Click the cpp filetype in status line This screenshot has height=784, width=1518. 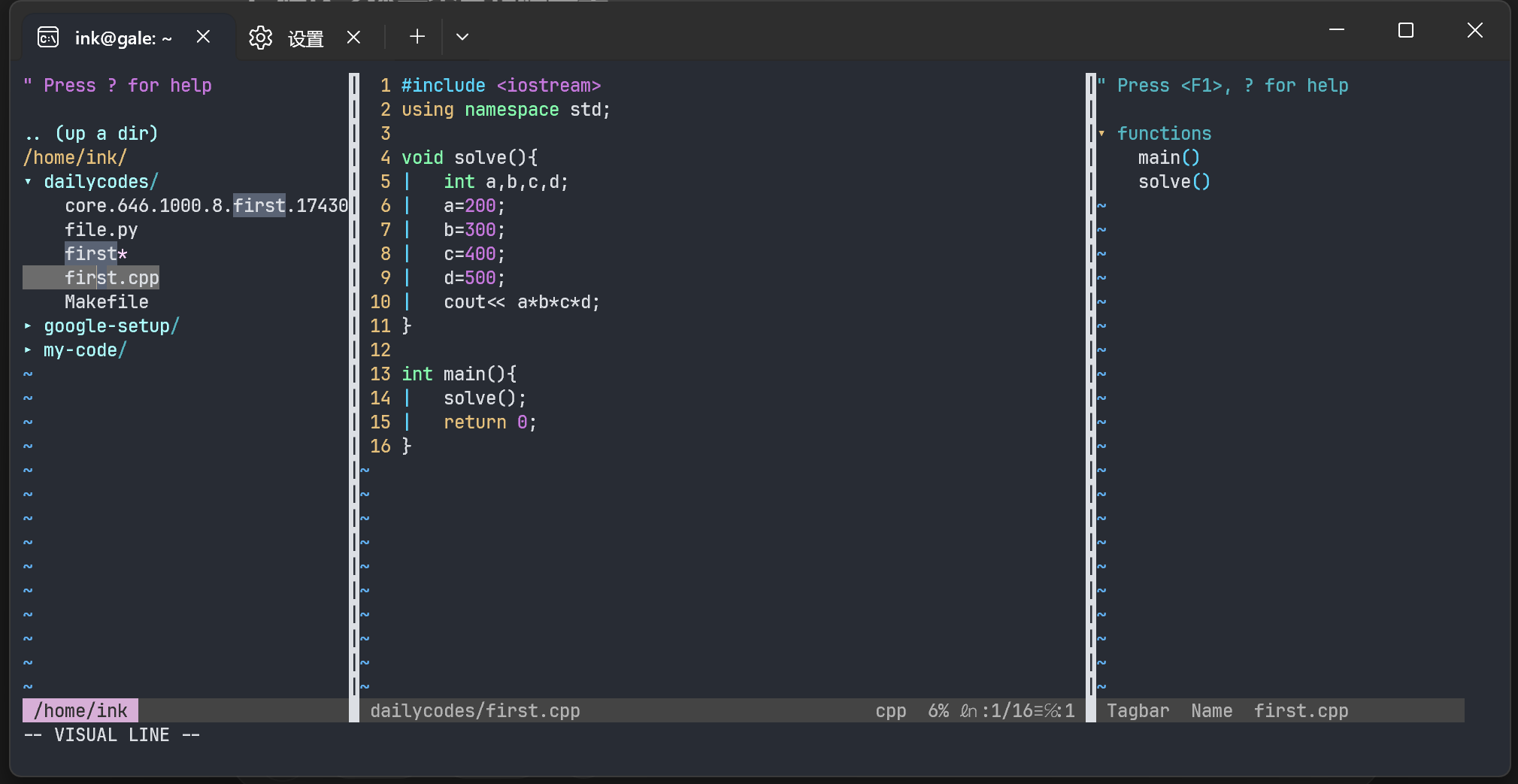(x=891, y=711)
